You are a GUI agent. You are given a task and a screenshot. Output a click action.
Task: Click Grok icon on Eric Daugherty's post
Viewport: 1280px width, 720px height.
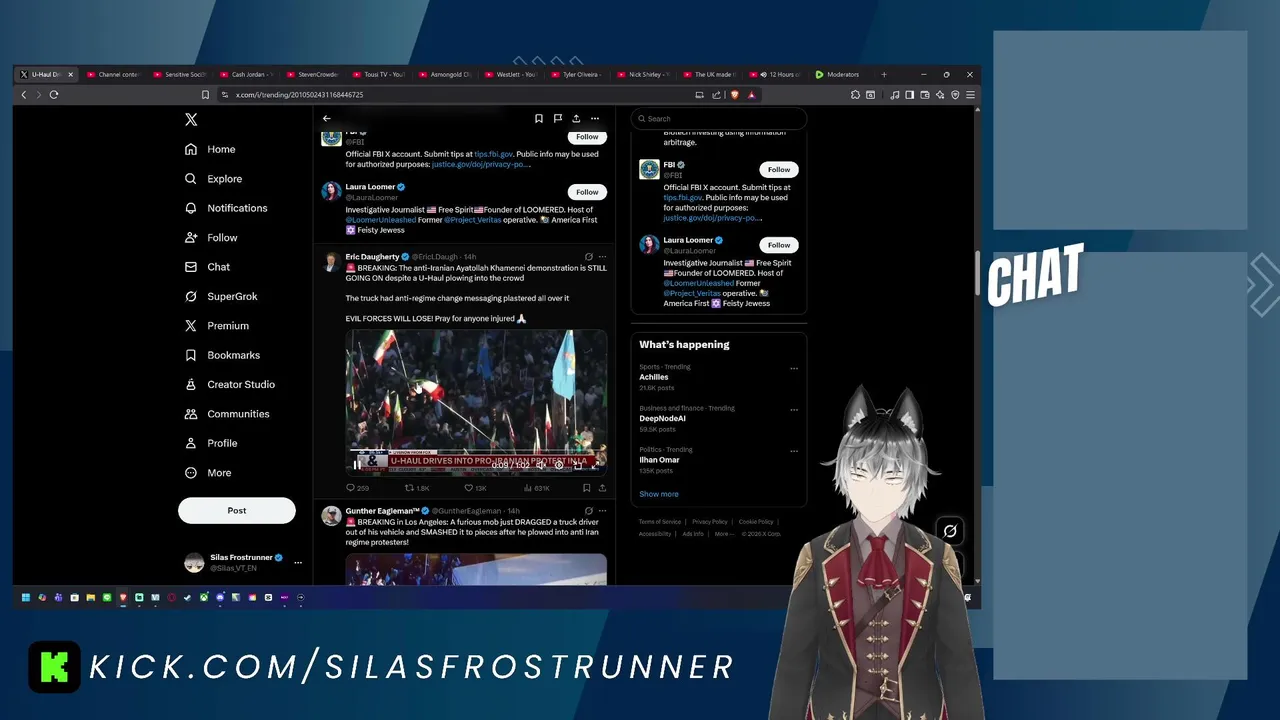click(588, 257)
